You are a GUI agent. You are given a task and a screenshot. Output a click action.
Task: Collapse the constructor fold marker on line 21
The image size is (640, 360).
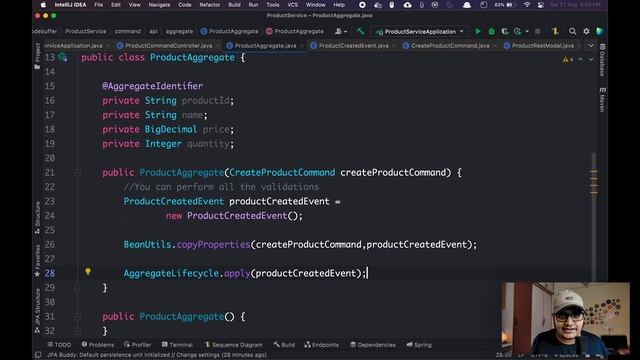pyautogui.click(x=78, y=173)
